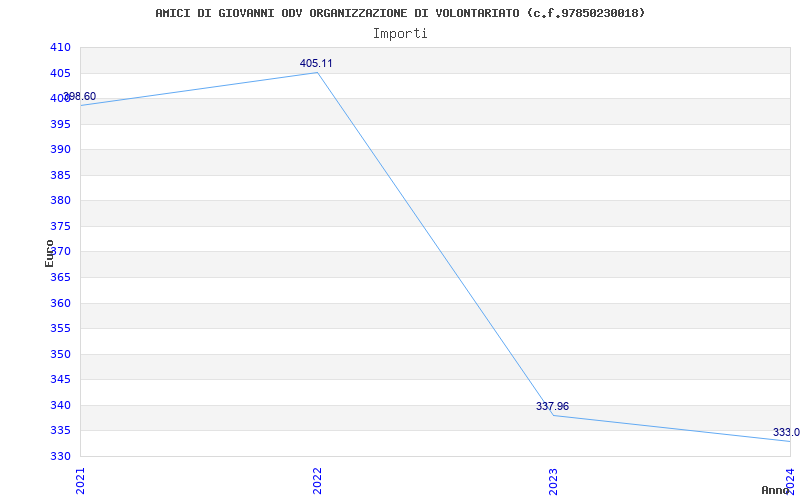Click the 360 y-axis tick label

pyautogui.click(x=60, y=303)
